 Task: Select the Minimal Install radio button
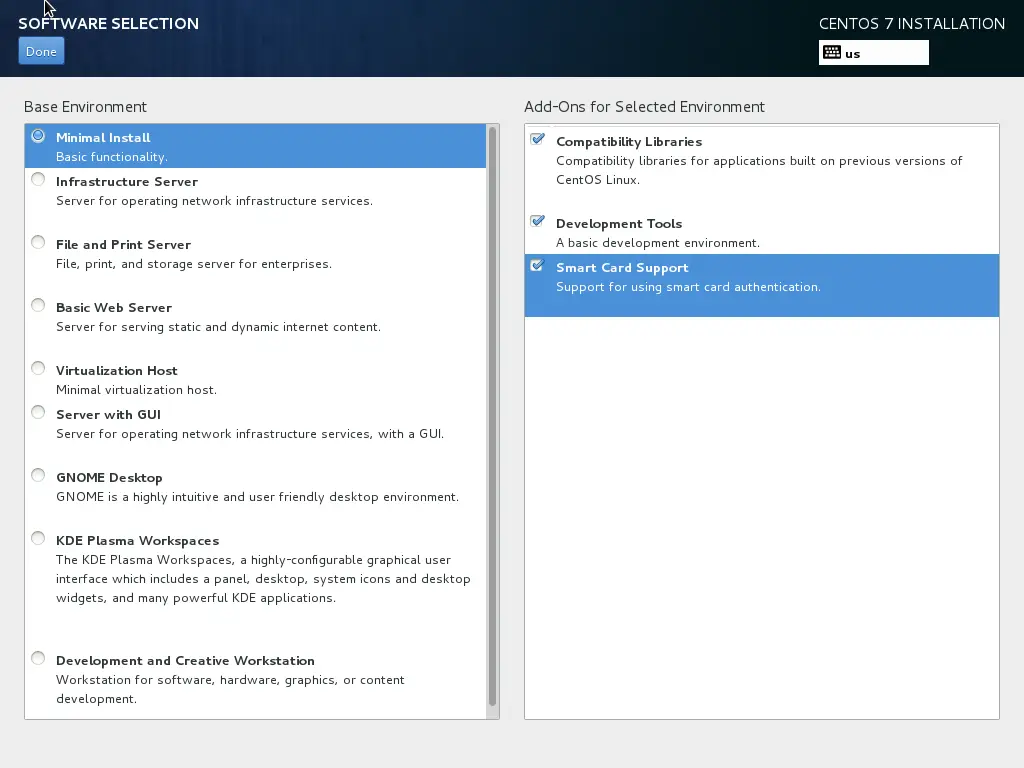click(38, 136)
